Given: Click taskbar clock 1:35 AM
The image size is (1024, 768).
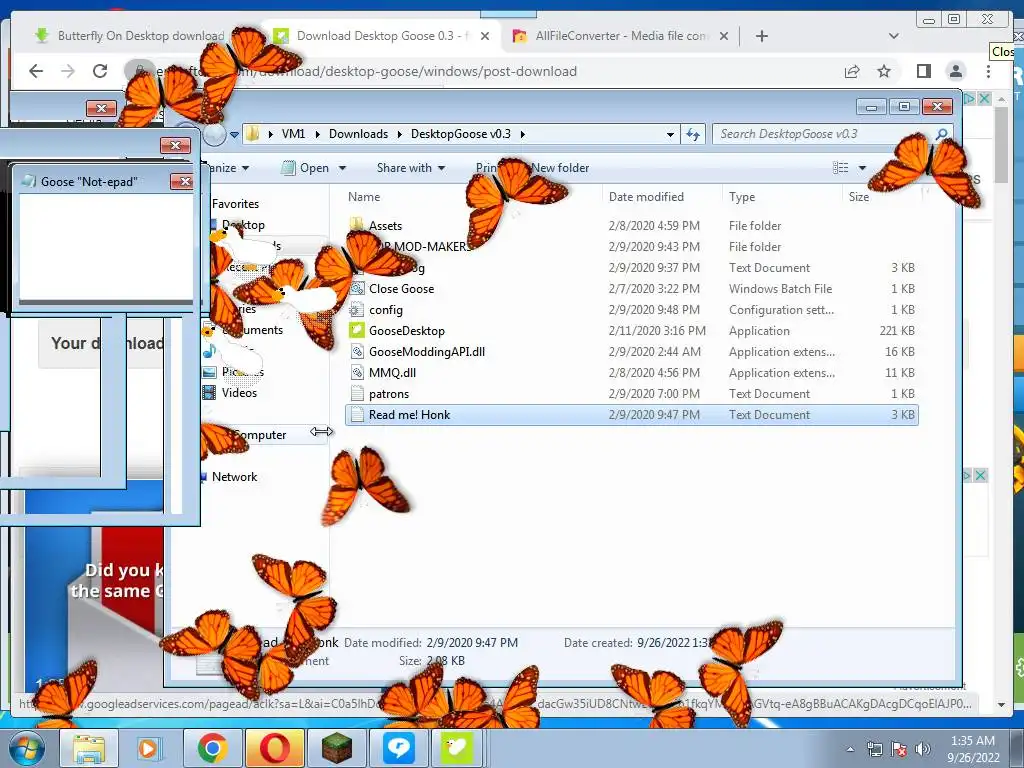Looking at the screenshot, I should point(973,741).
